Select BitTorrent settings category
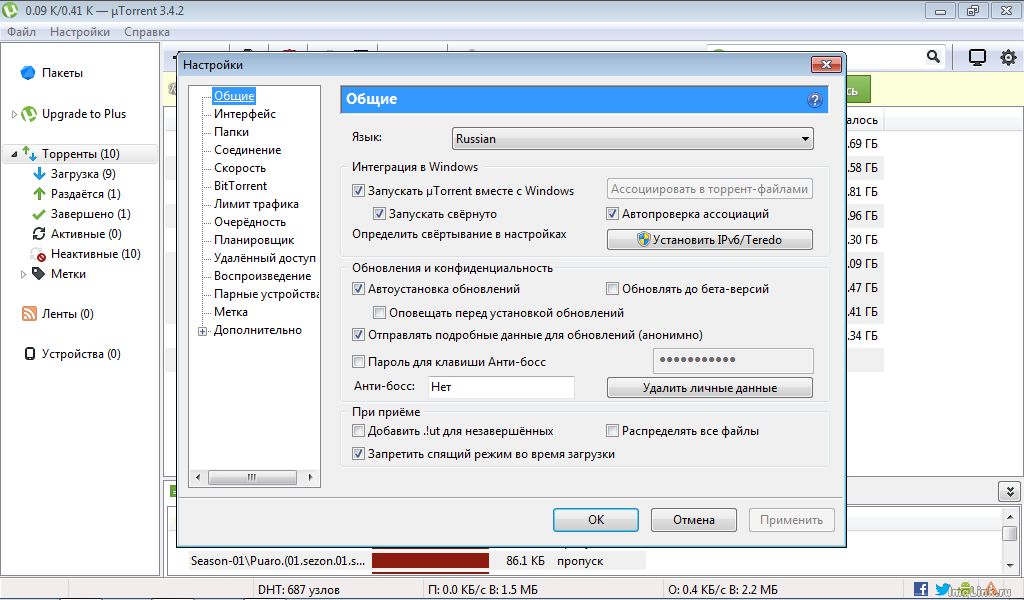The image size is (1024, 600). click(x=240, y=185)
